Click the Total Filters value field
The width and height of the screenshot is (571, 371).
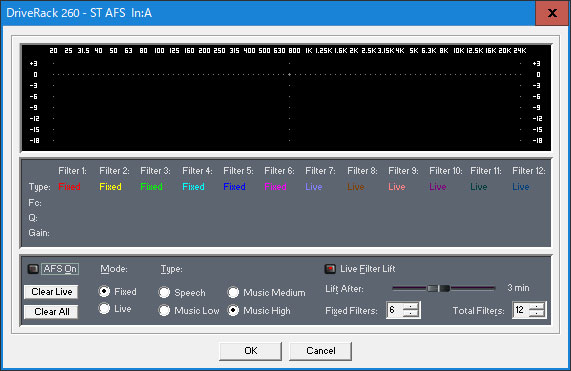[x=521, y=310]
